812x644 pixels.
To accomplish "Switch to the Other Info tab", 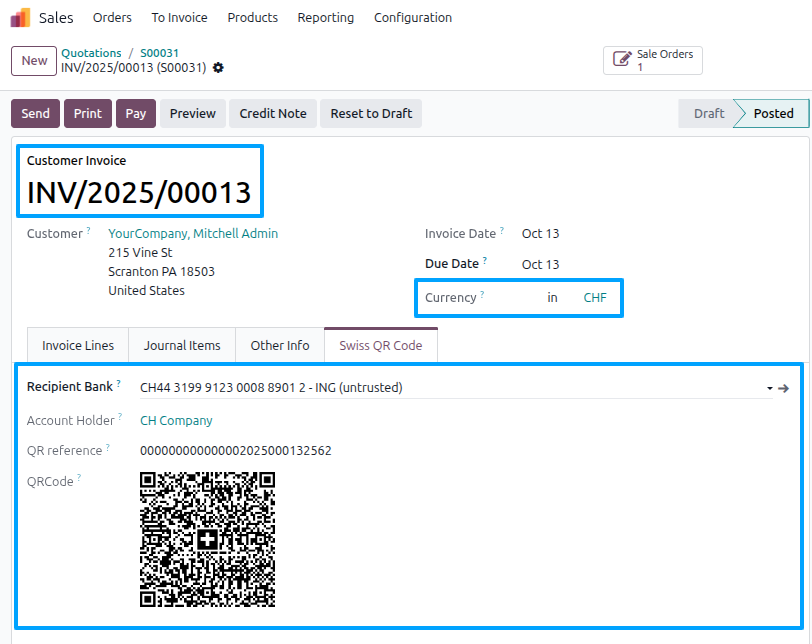I will pos(280,345).
